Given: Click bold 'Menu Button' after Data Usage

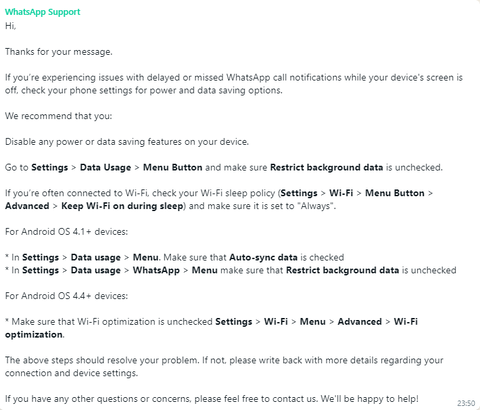Looking at the screenshot, I should click(x=173, y=167).
